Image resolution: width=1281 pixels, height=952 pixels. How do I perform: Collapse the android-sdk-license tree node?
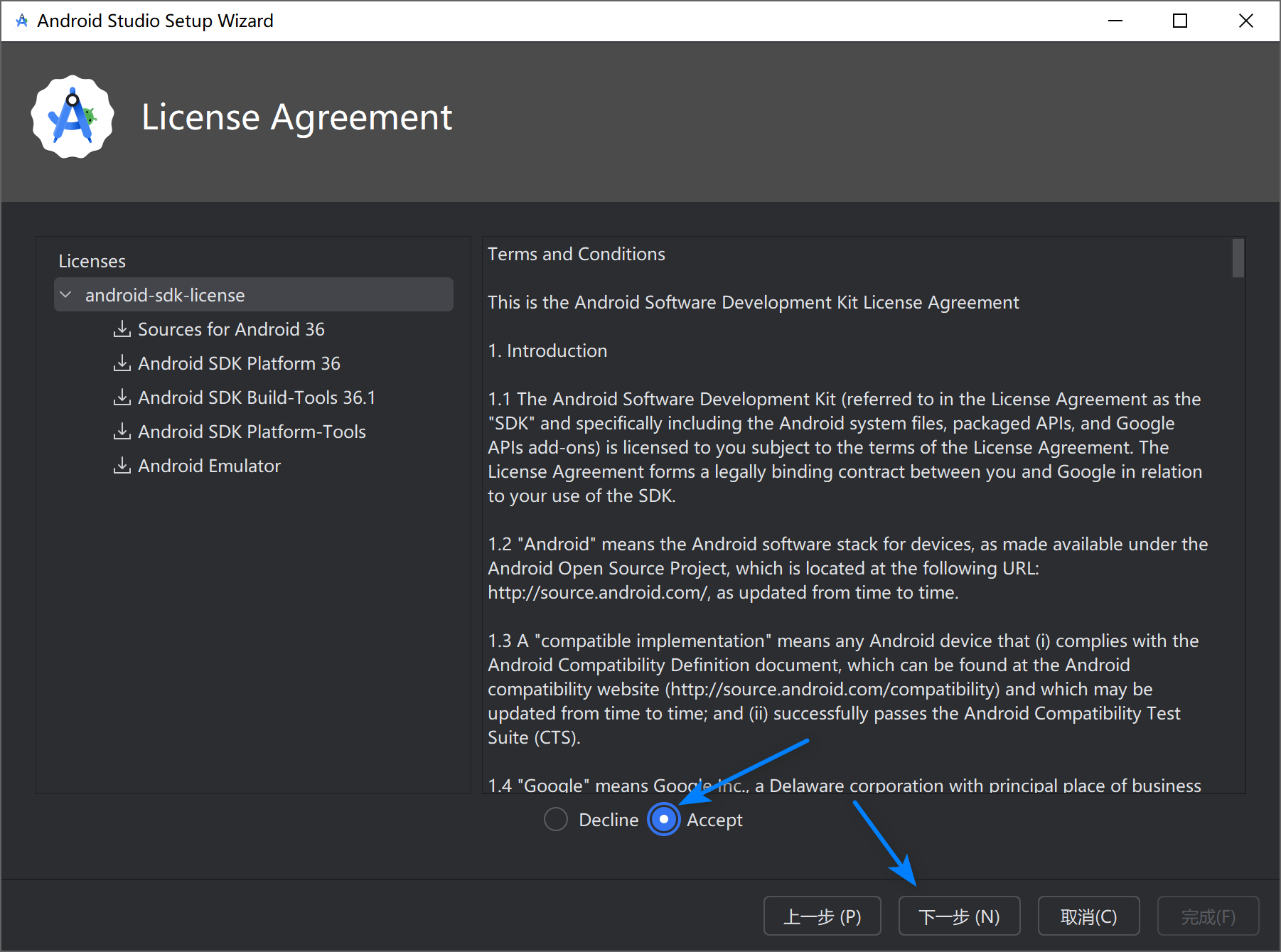coord(66,295)
